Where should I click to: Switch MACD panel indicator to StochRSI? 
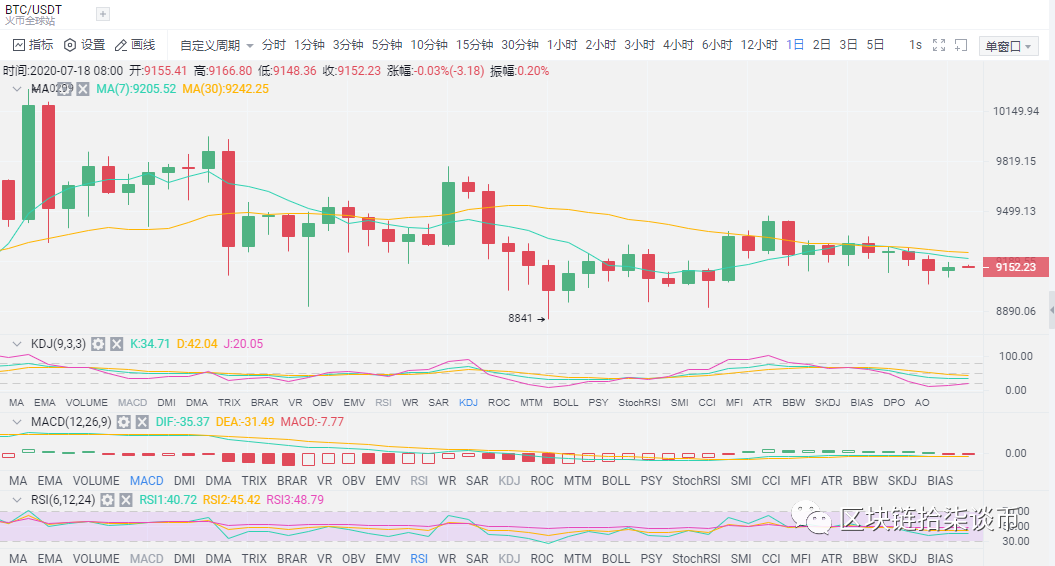[696, 480]
